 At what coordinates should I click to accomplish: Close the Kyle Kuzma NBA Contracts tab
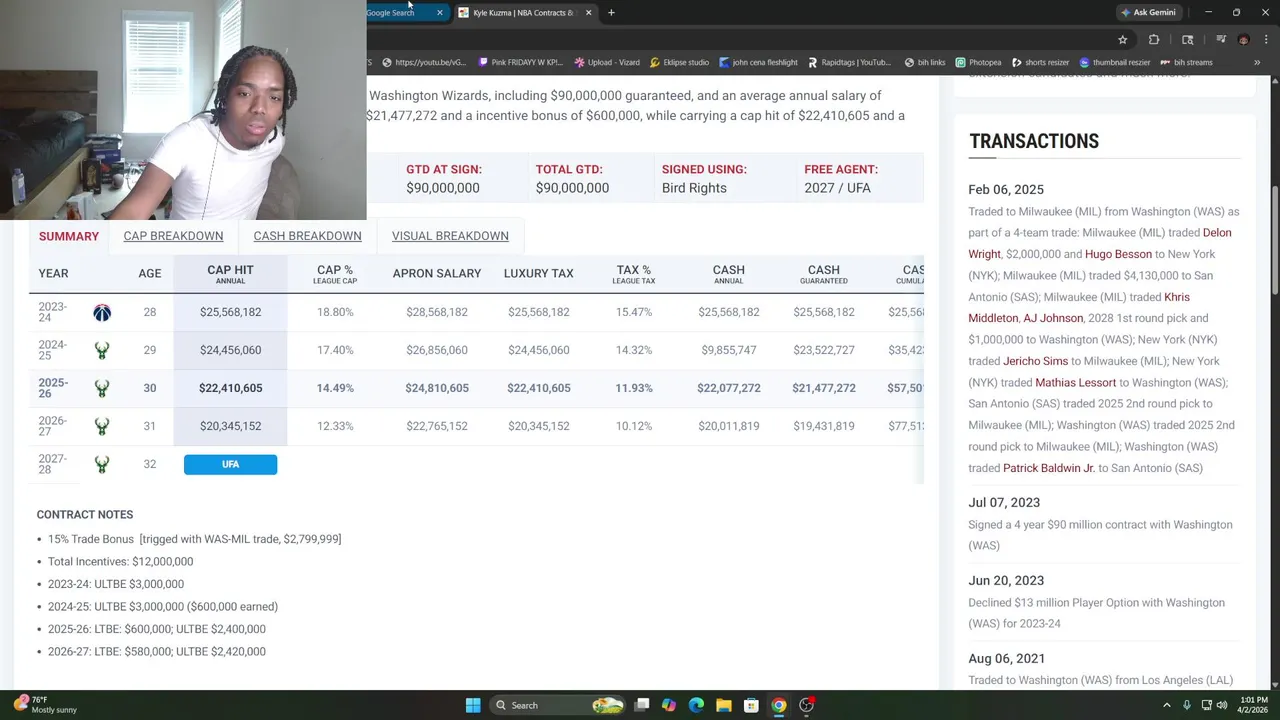[x=588, y=12]
